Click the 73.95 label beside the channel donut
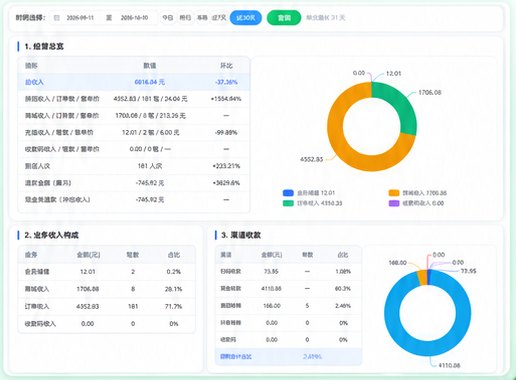This screenshot has height=380, width=516. click(x=468, y=271)
